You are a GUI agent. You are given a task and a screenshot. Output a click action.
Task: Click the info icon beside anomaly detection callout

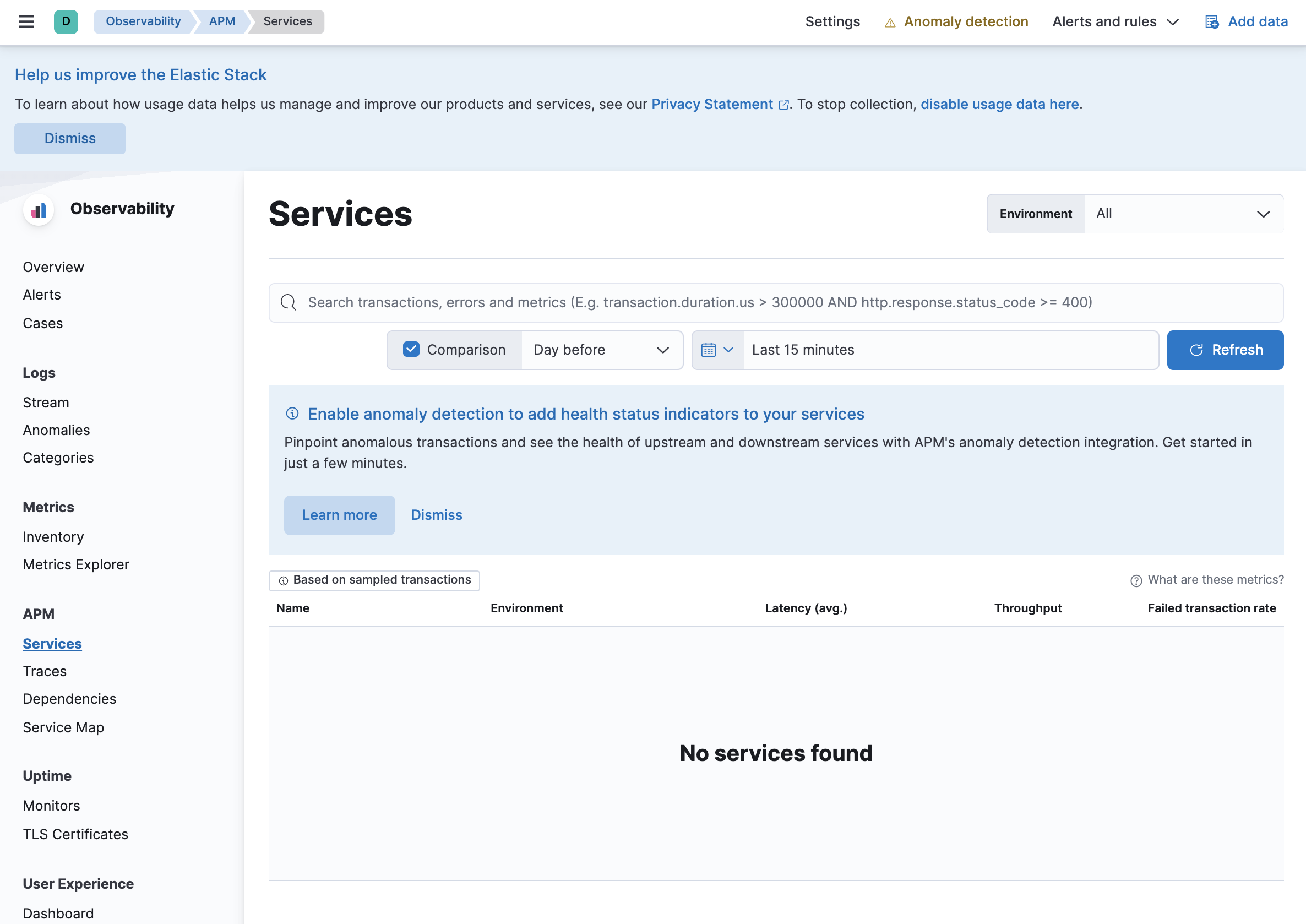(x=292, y=414)
